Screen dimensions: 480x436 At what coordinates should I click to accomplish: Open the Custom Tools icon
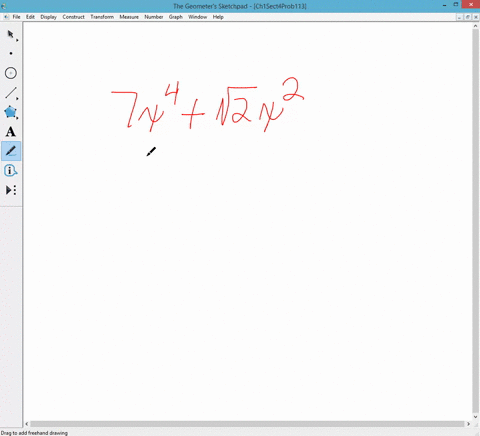pyautogui.click(x=11, y=190)
